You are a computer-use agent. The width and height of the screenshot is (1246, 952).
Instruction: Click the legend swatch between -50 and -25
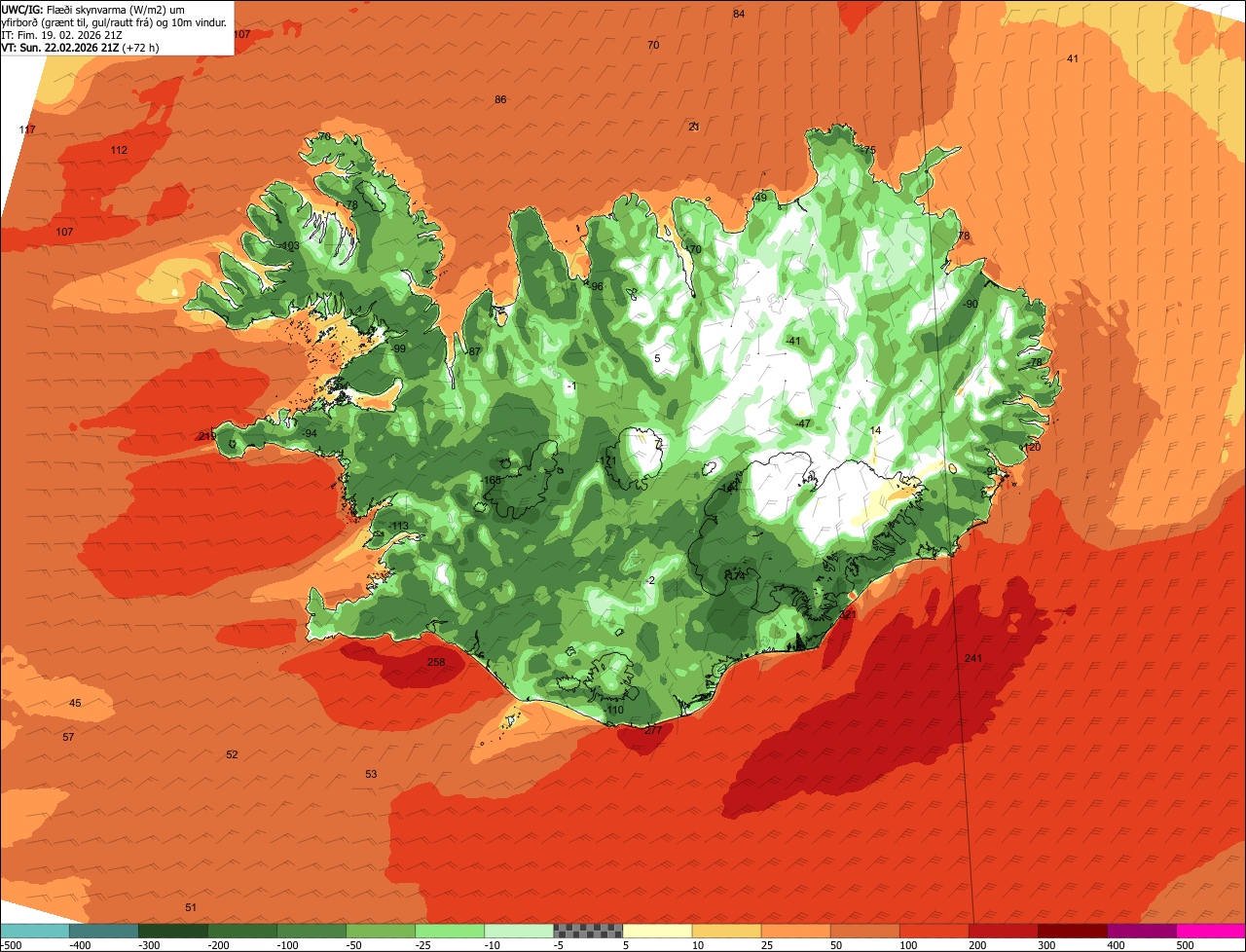point(381,931)
